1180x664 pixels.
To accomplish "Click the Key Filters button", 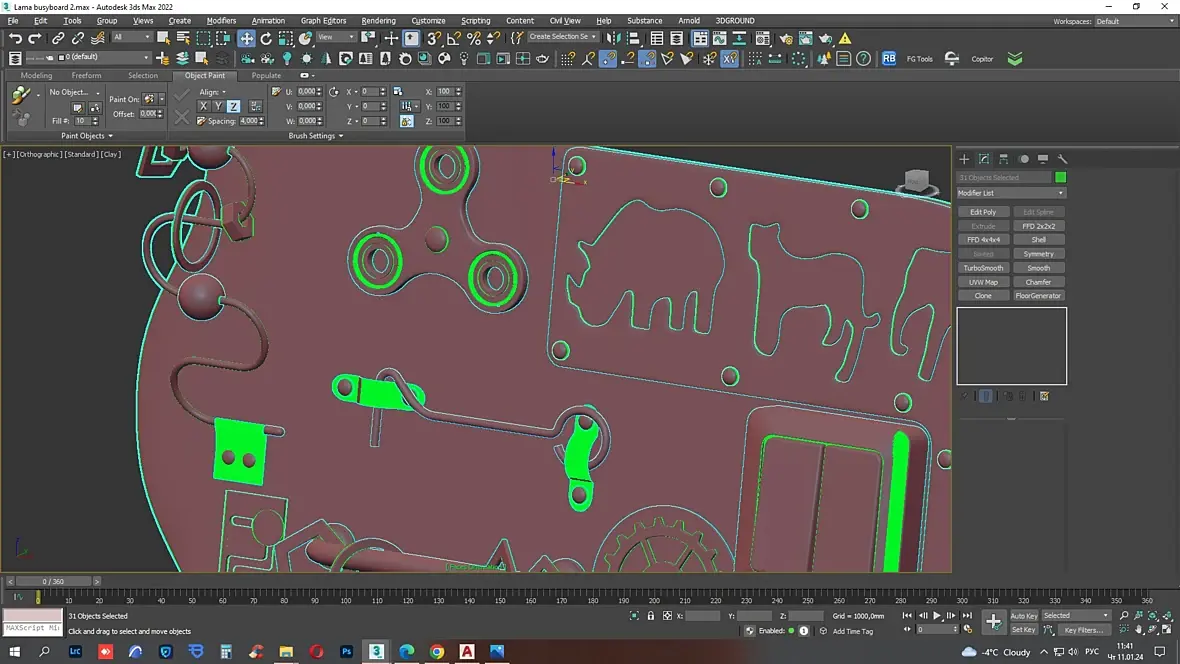I will pyautogui.click(x=1083, y=630).
